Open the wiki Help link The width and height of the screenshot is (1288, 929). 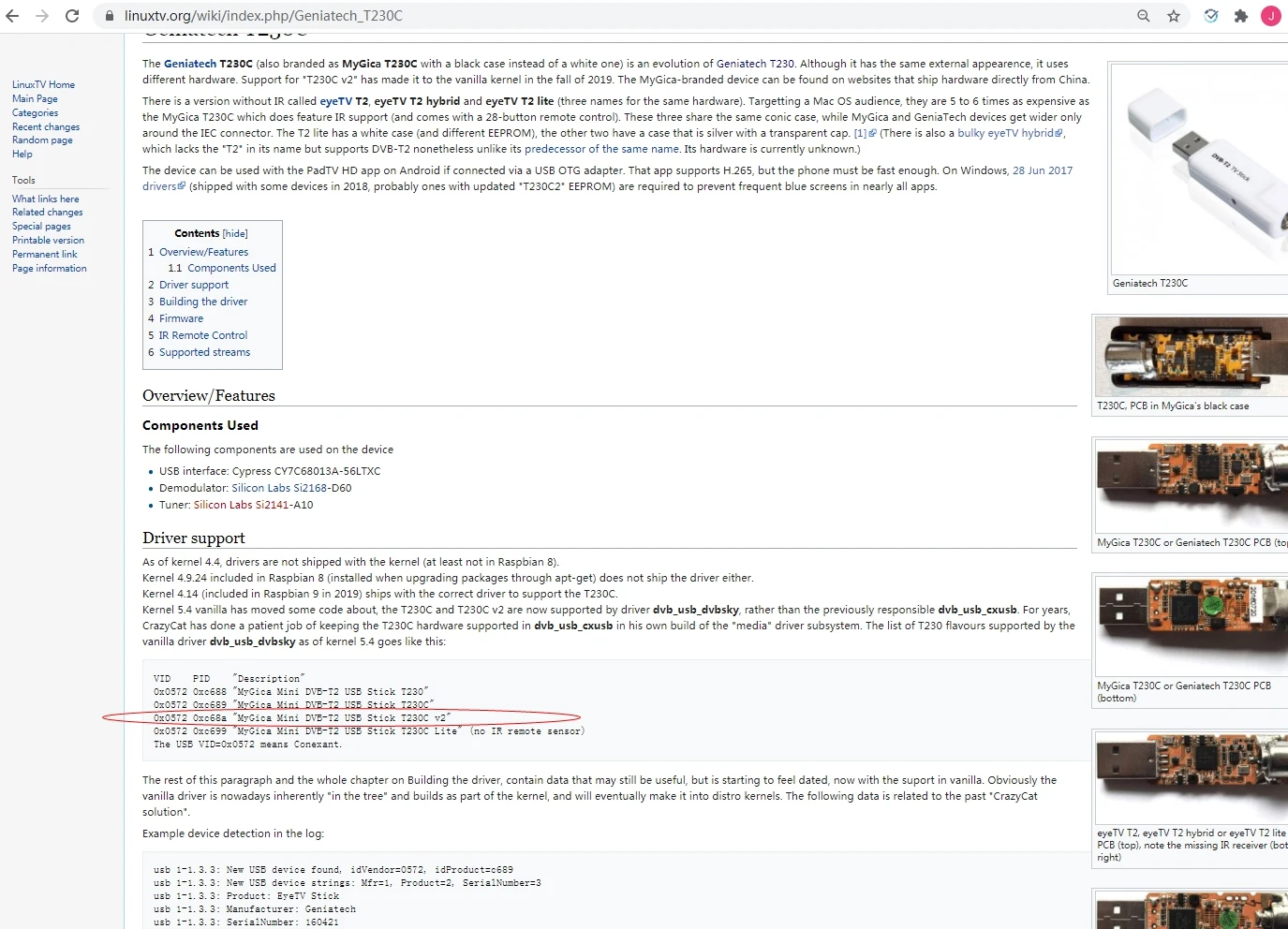tap(22, 155)
